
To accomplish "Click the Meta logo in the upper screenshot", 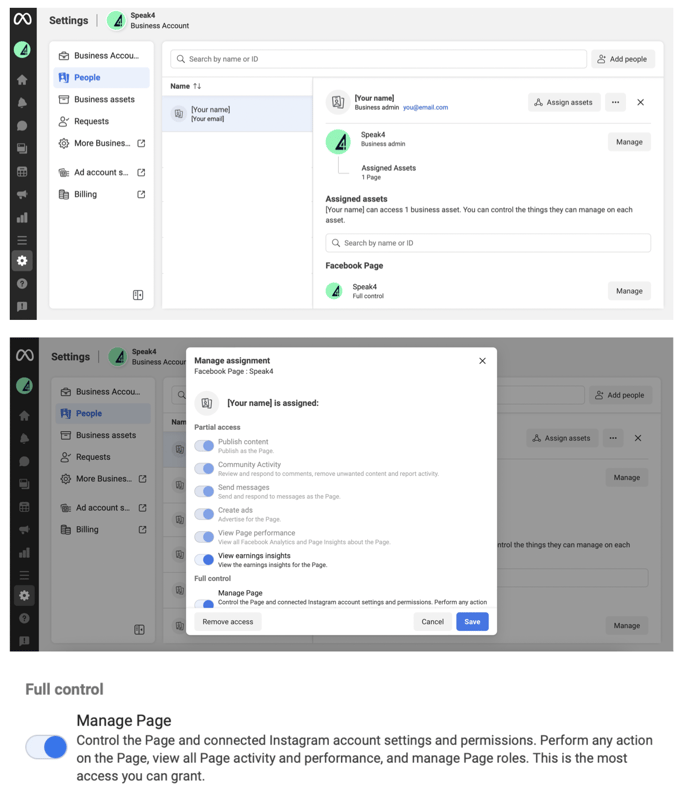I will click(22, 19).
